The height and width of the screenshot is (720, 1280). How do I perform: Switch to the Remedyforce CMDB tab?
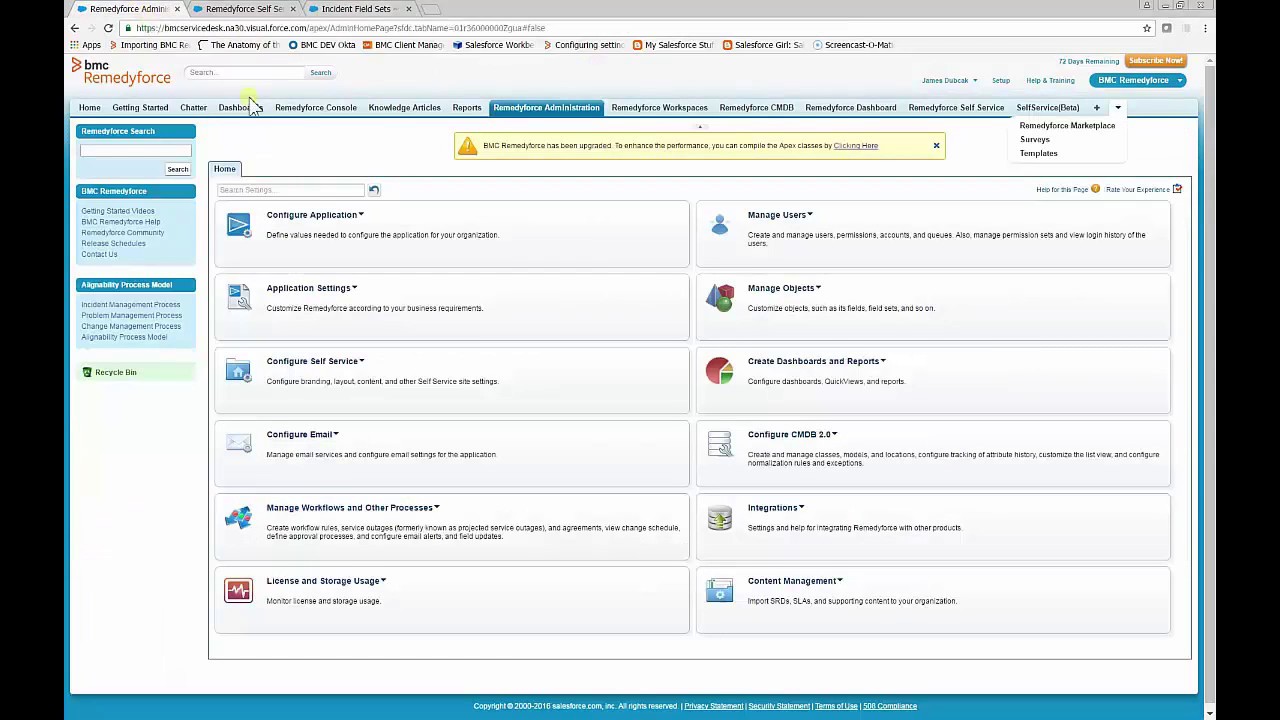pyautogui.click(x=756, y=108)
